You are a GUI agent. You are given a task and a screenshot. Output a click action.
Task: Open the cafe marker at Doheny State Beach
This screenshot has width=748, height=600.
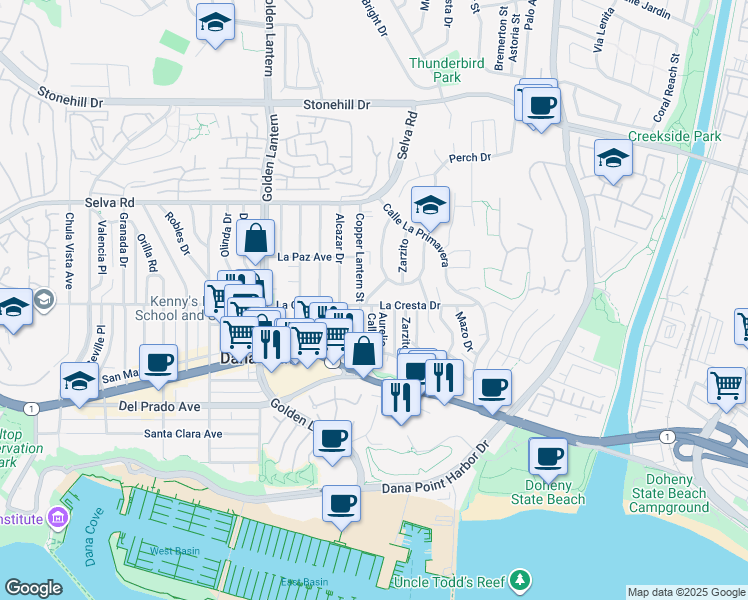(x=548, y=458)
